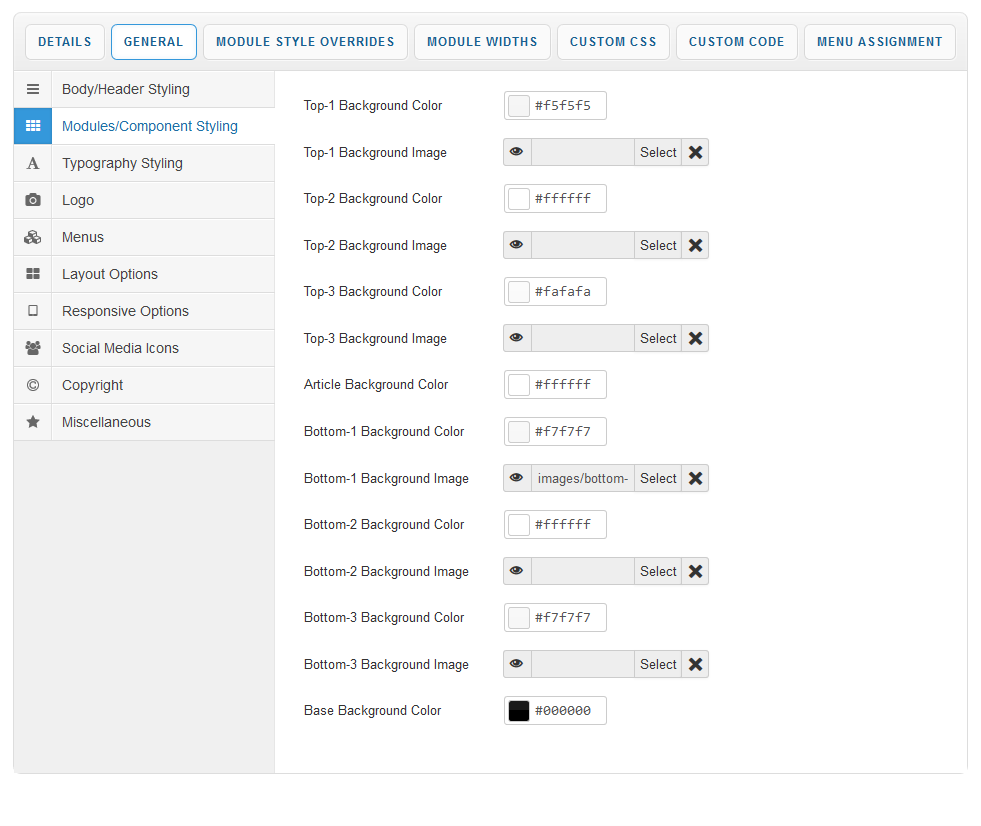The width and height of the screenshot is (981, 826).
Task: Open Base Background Color black swatch
Action: point(519,711)
